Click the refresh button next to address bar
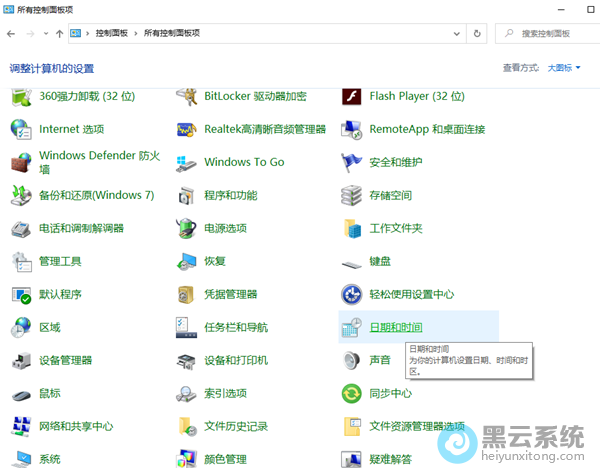 [476, 33]
